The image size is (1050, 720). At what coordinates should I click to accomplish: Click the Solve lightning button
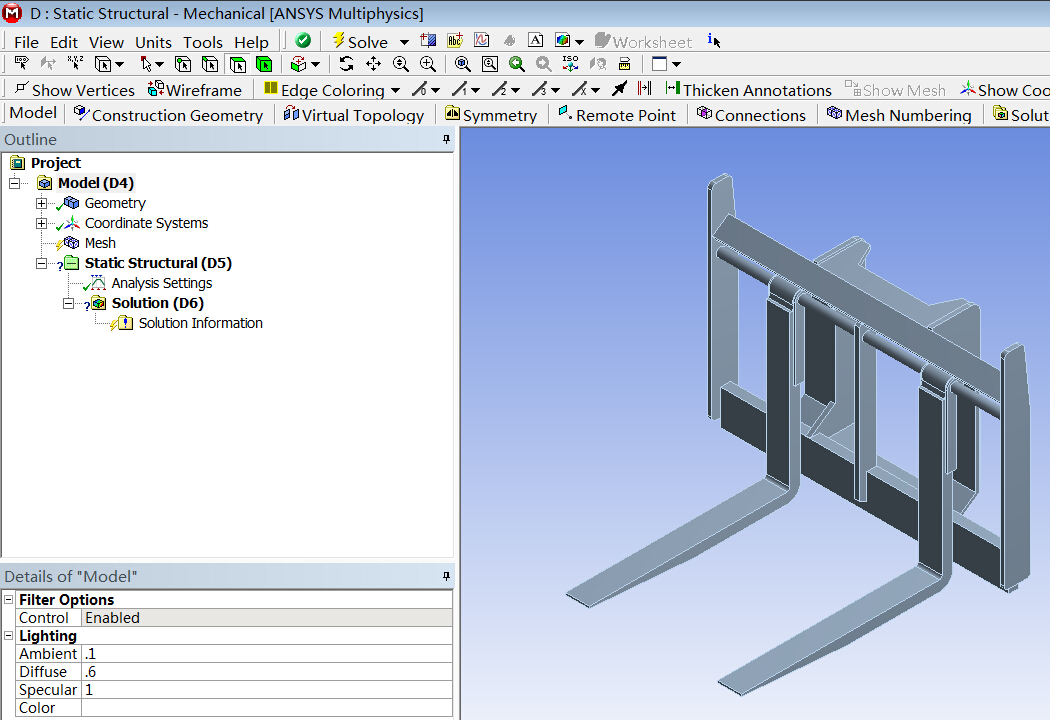360,42
